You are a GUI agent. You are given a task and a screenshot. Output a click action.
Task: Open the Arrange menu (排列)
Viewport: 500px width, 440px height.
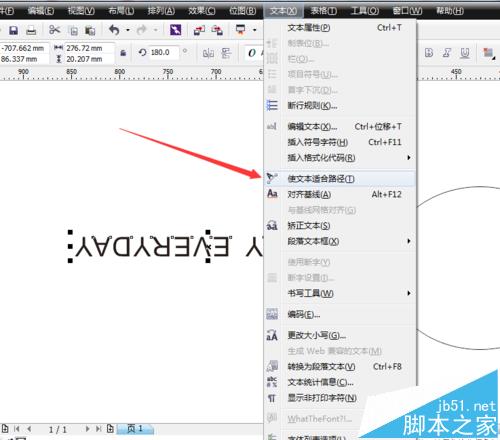tap(161, 11)
